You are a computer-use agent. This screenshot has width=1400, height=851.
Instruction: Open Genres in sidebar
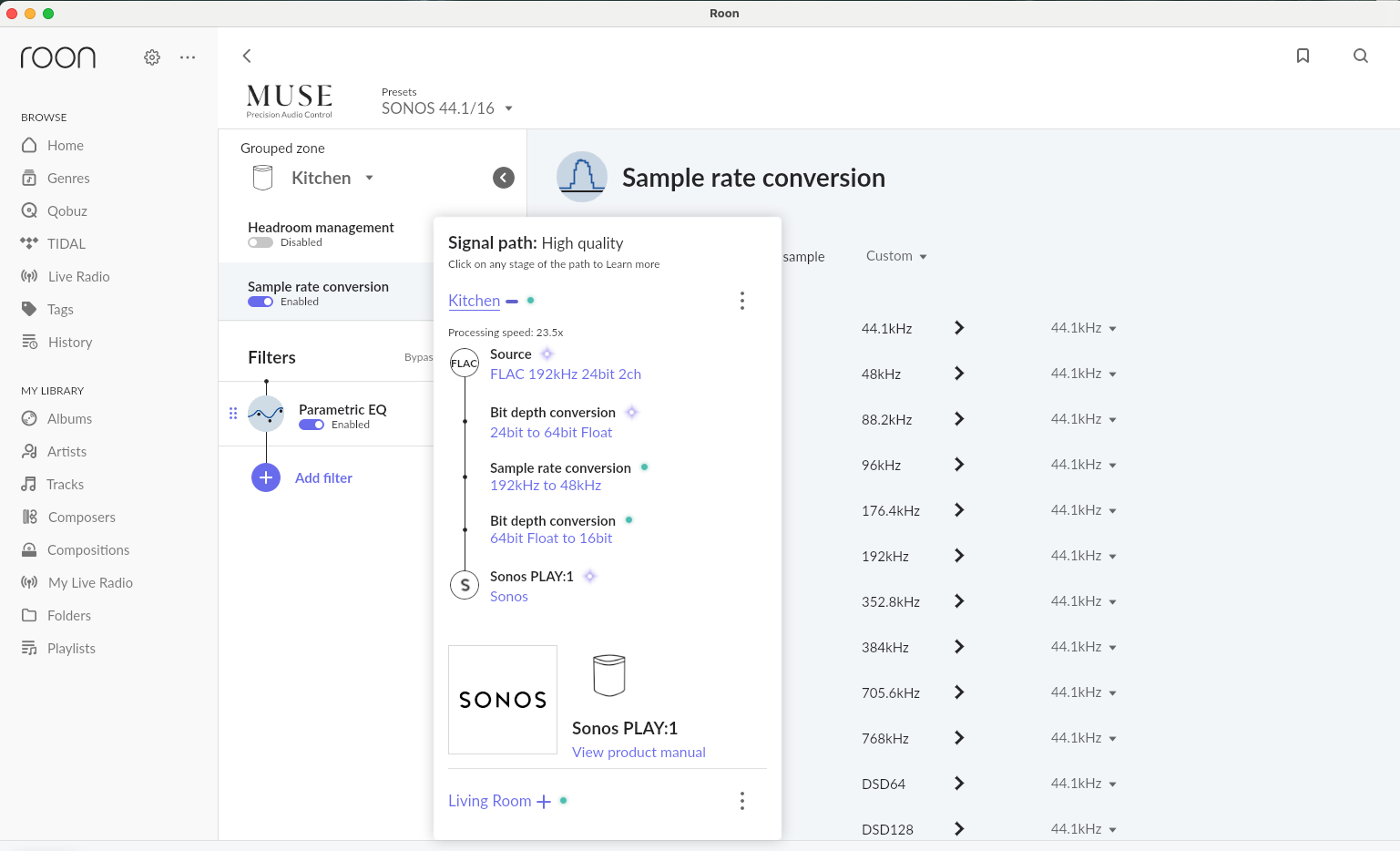point(56,179)
